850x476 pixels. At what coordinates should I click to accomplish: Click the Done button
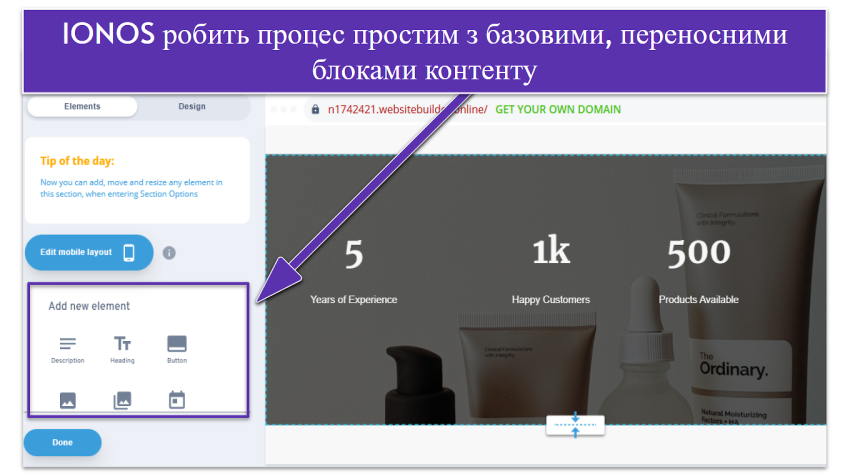pyautogui.click(x=62, y=442)
